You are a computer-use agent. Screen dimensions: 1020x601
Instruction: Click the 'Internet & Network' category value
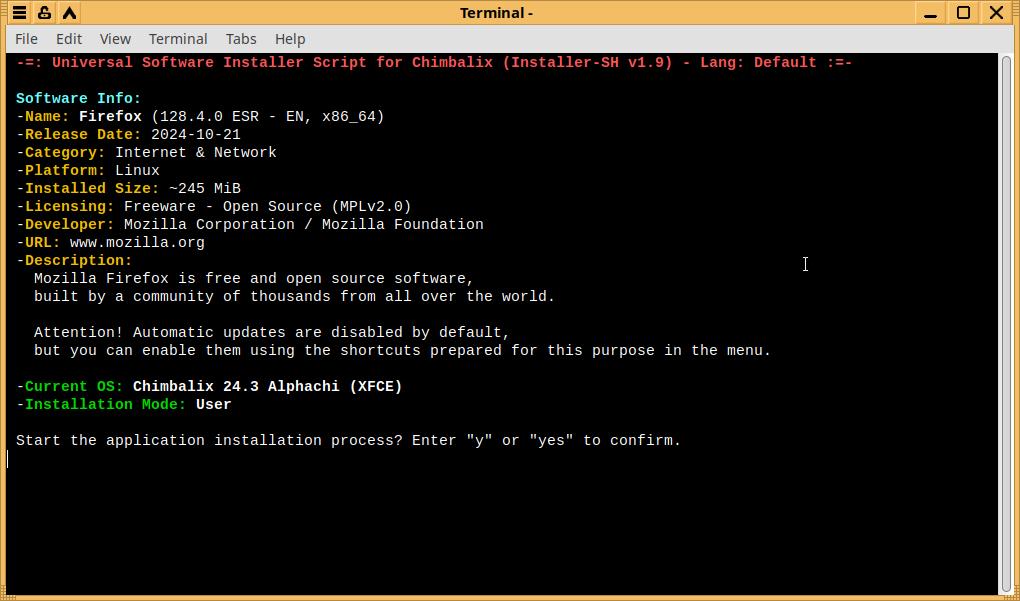pos(196,152)
